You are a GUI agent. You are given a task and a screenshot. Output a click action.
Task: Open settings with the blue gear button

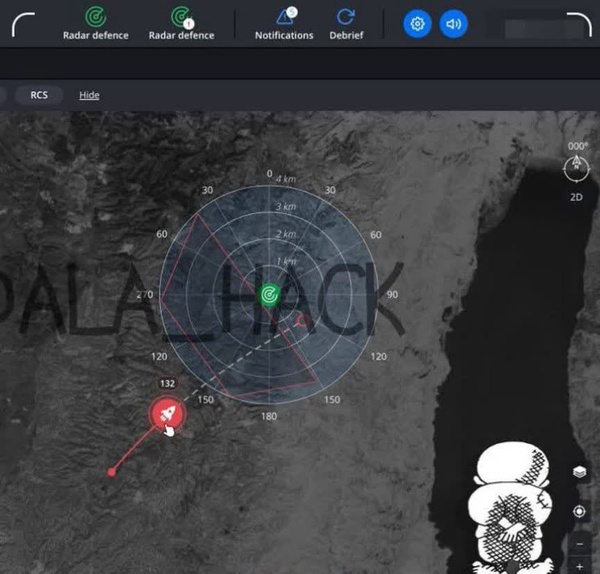click(x=417, y=24)
